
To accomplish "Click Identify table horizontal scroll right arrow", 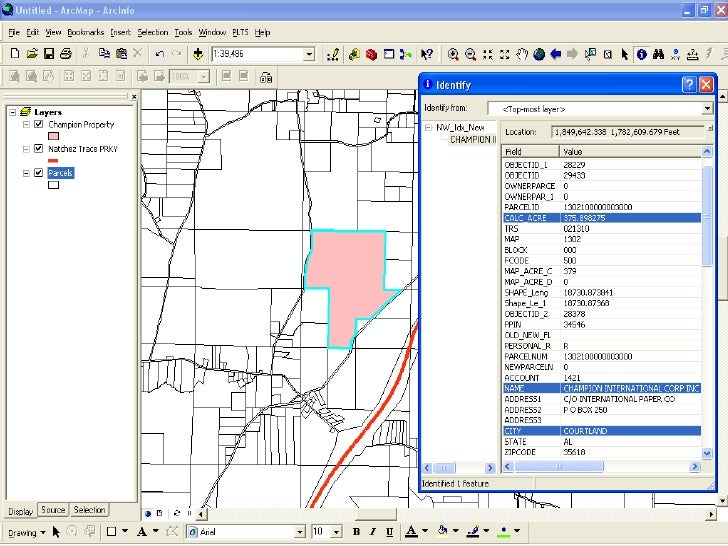I will (x=695, y=466).
